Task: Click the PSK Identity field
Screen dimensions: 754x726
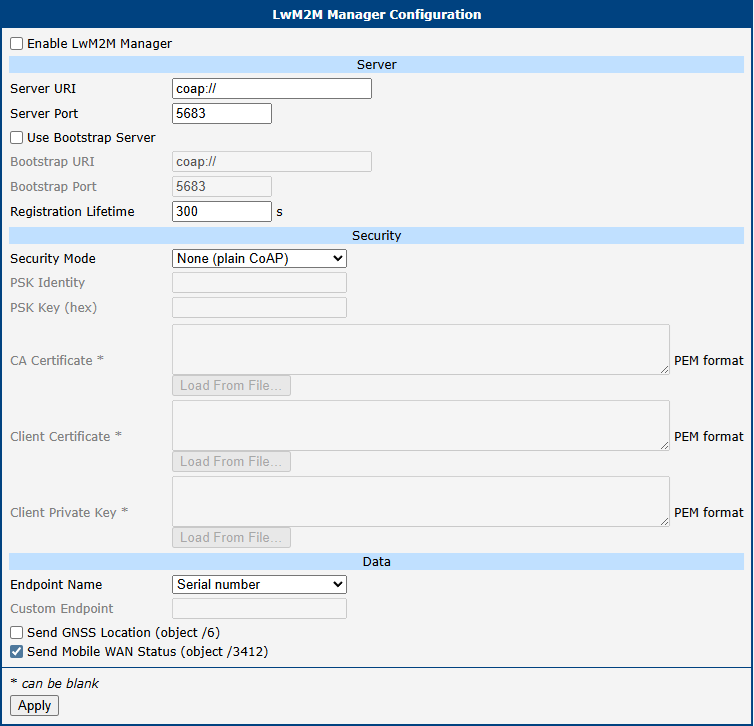Action: 259,283
